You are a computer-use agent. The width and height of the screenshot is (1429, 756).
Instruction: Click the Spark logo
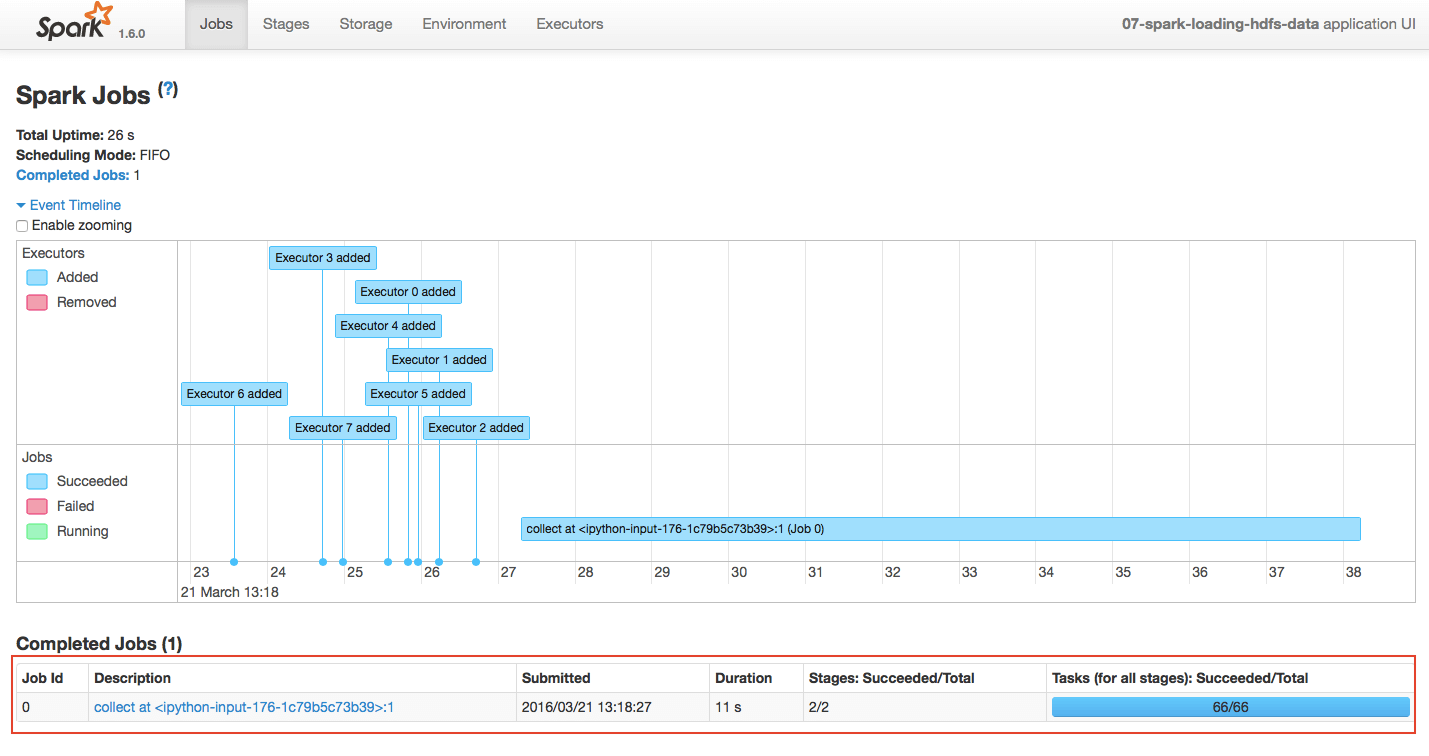point(73,22)
